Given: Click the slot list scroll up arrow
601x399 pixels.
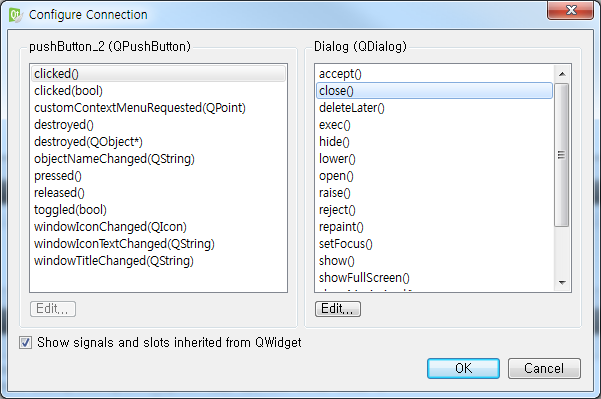Looking at the screenshot, I should point(562,74).
